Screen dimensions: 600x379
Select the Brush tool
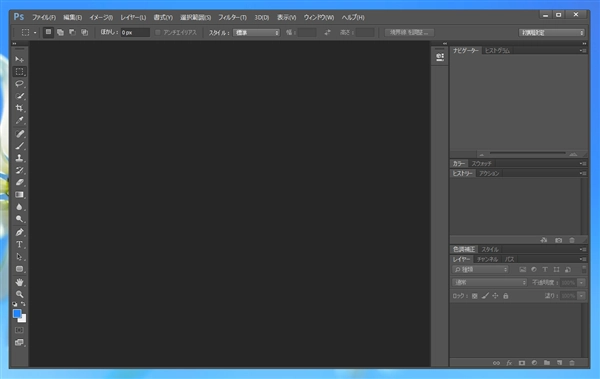(19, 146)
